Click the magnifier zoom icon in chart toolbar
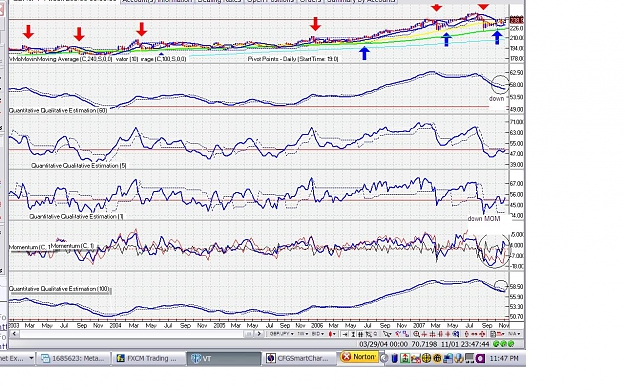 coord(416,334)
